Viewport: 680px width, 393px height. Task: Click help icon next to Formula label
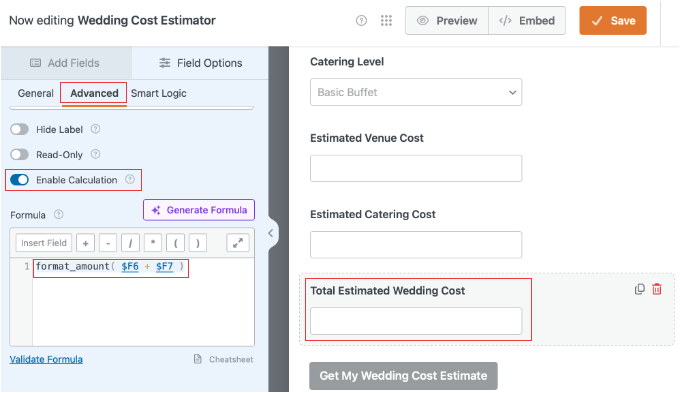[x=59, y=214]
